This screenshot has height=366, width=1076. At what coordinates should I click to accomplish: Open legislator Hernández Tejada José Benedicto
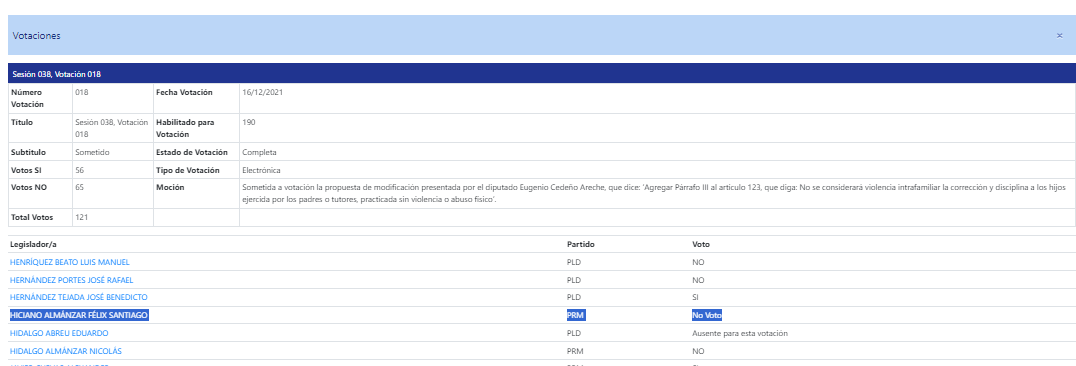click(79, 297)
